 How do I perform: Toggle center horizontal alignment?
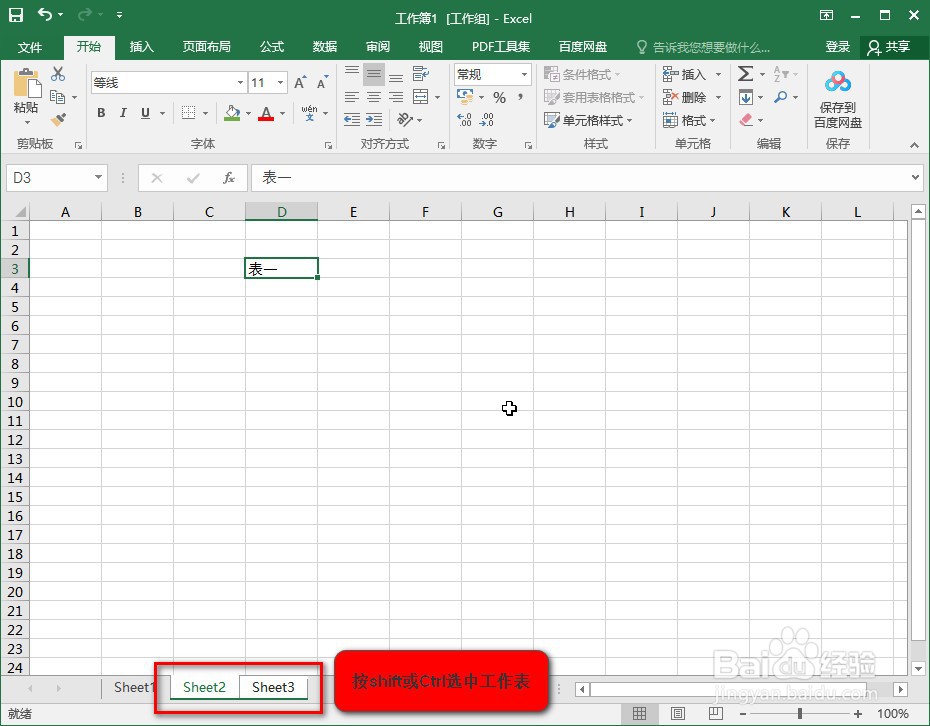(x=374, y=97)
